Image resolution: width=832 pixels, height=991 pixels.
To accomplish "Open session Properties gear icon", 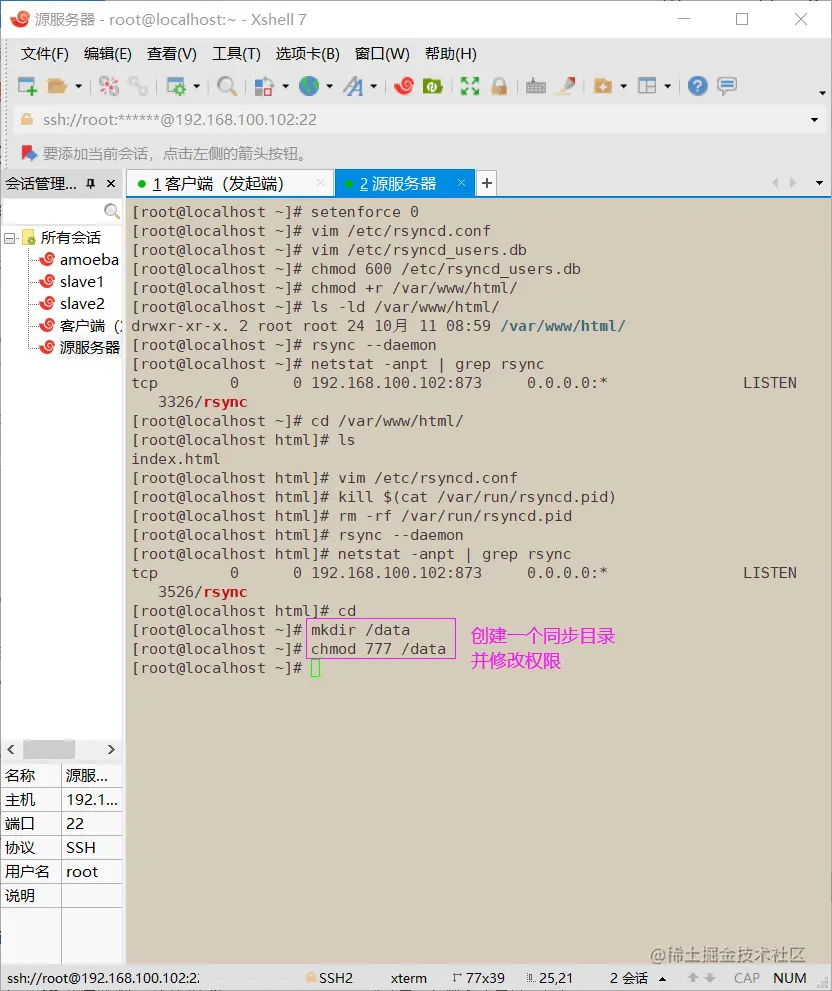I will pos(175,86).
